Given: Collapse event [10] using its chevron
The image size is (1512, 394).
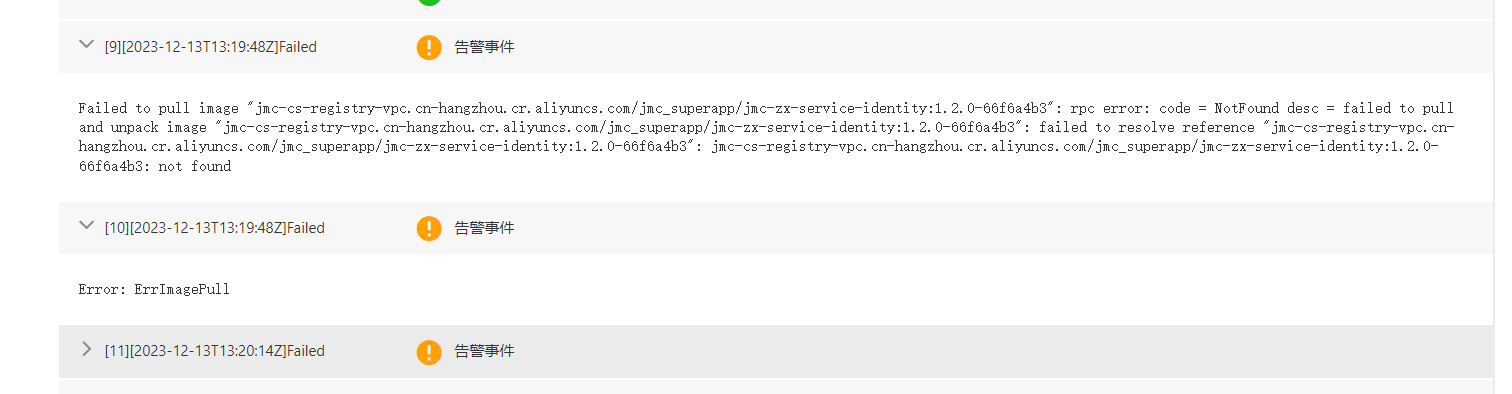Looking at the screenshot, I should [86, 225].
